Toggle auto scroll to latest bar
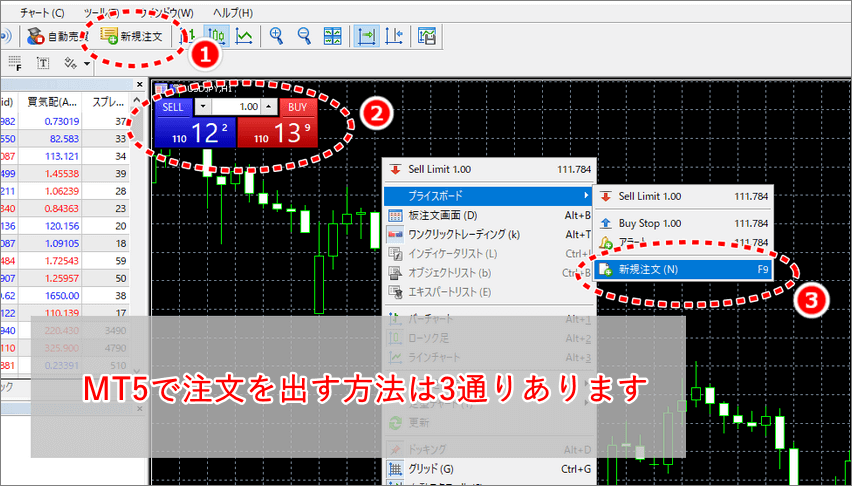 [367, 36]
